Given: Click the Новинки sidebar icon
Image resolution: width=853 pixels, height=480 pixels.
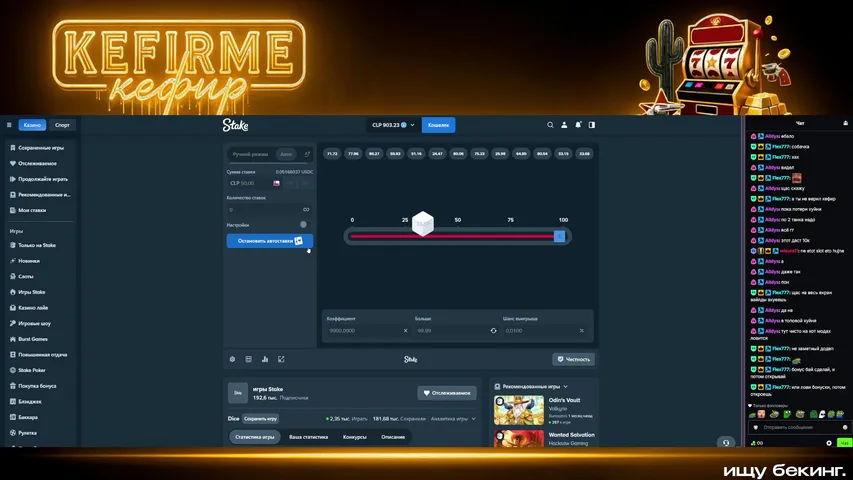Looking at the screenshot, I should coord(13,261).
